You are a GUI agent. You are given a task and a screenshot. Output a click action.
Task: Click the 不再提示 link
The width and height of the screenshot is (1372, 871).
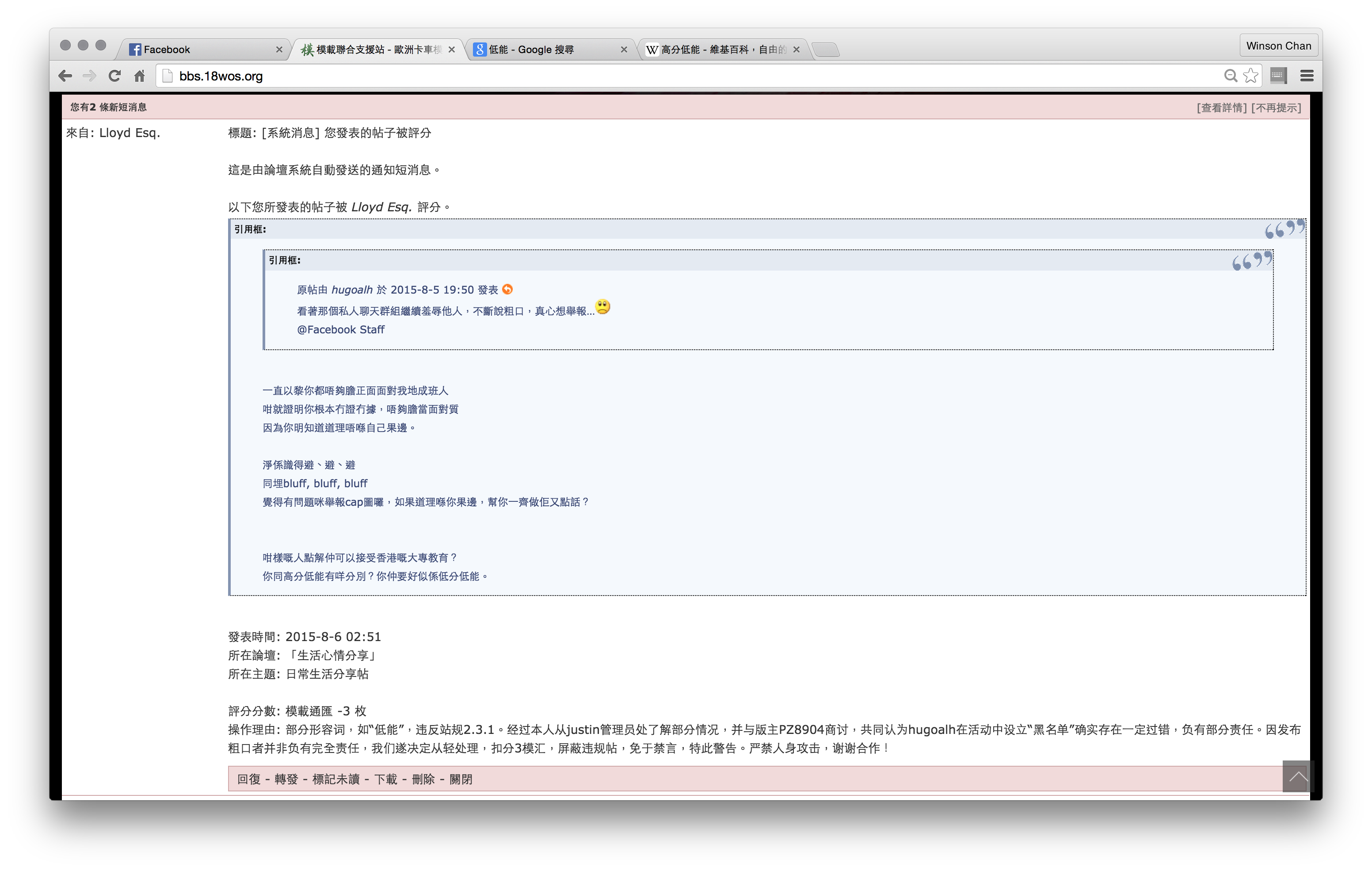pos(1276,108)
